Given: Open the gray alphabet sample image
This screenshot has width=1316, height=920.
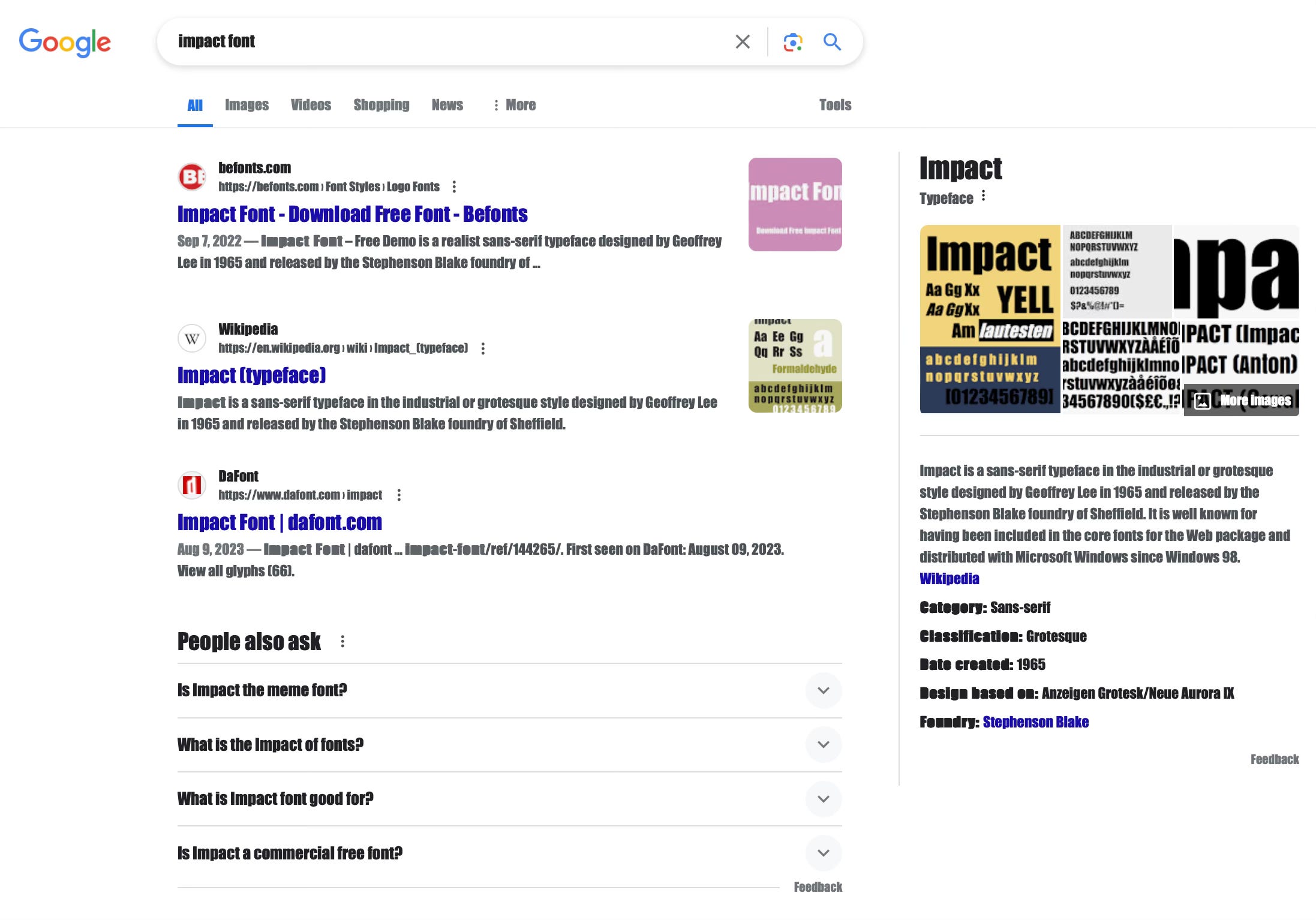Looking at the screenshot, I should tap(1117, 271).
